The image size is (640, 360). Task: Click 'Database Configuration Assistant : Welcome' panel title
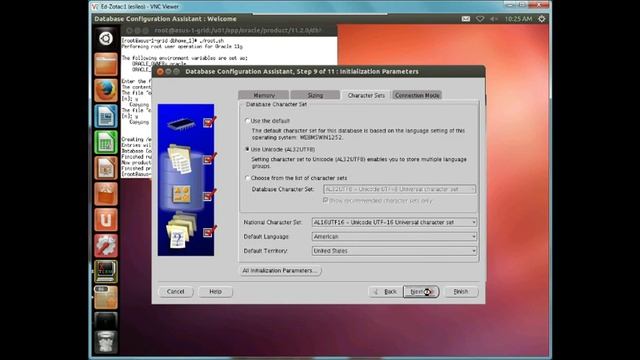165,19
